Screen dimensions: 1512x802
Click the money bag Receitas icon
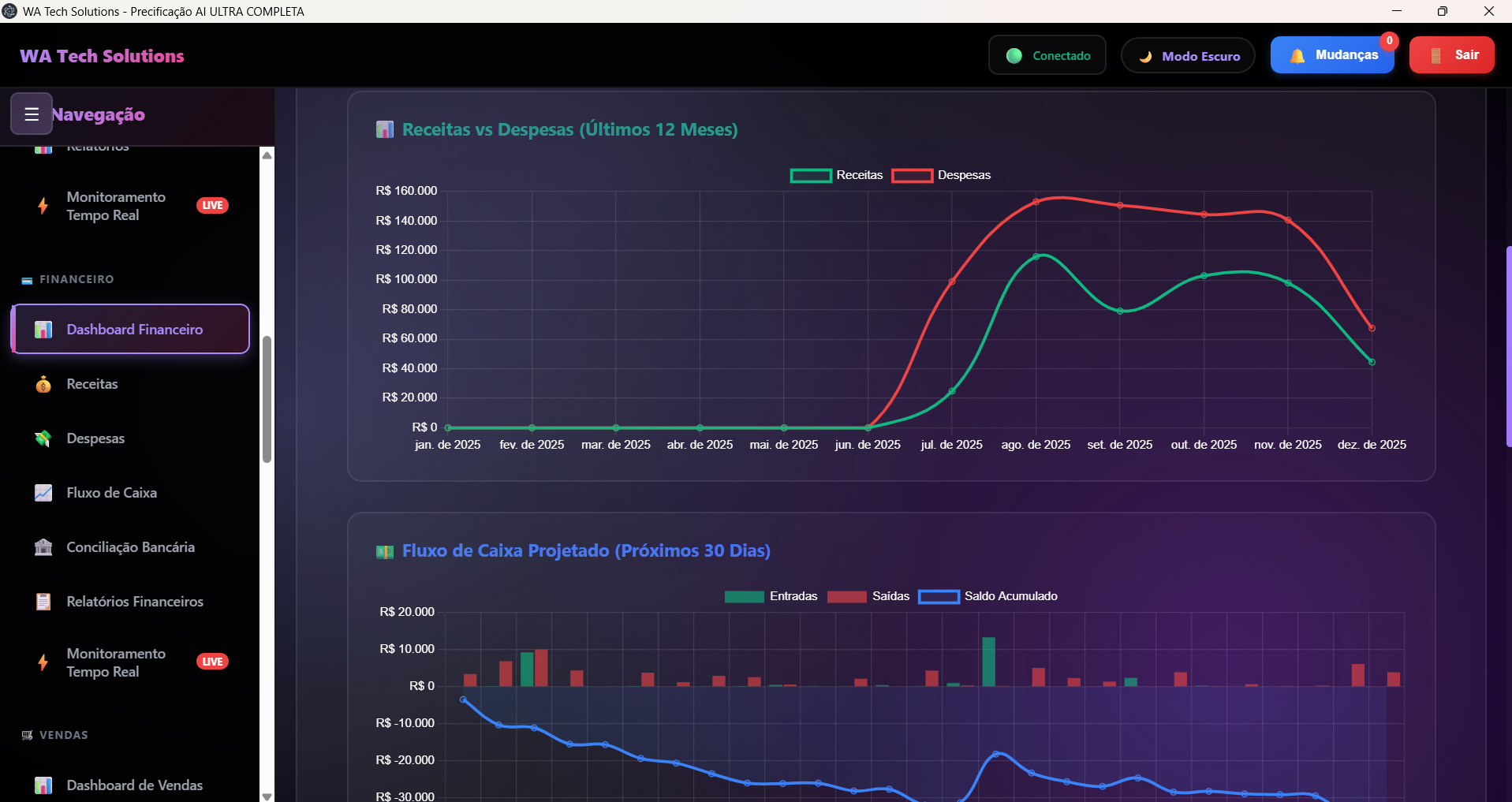tap(43, 384)
